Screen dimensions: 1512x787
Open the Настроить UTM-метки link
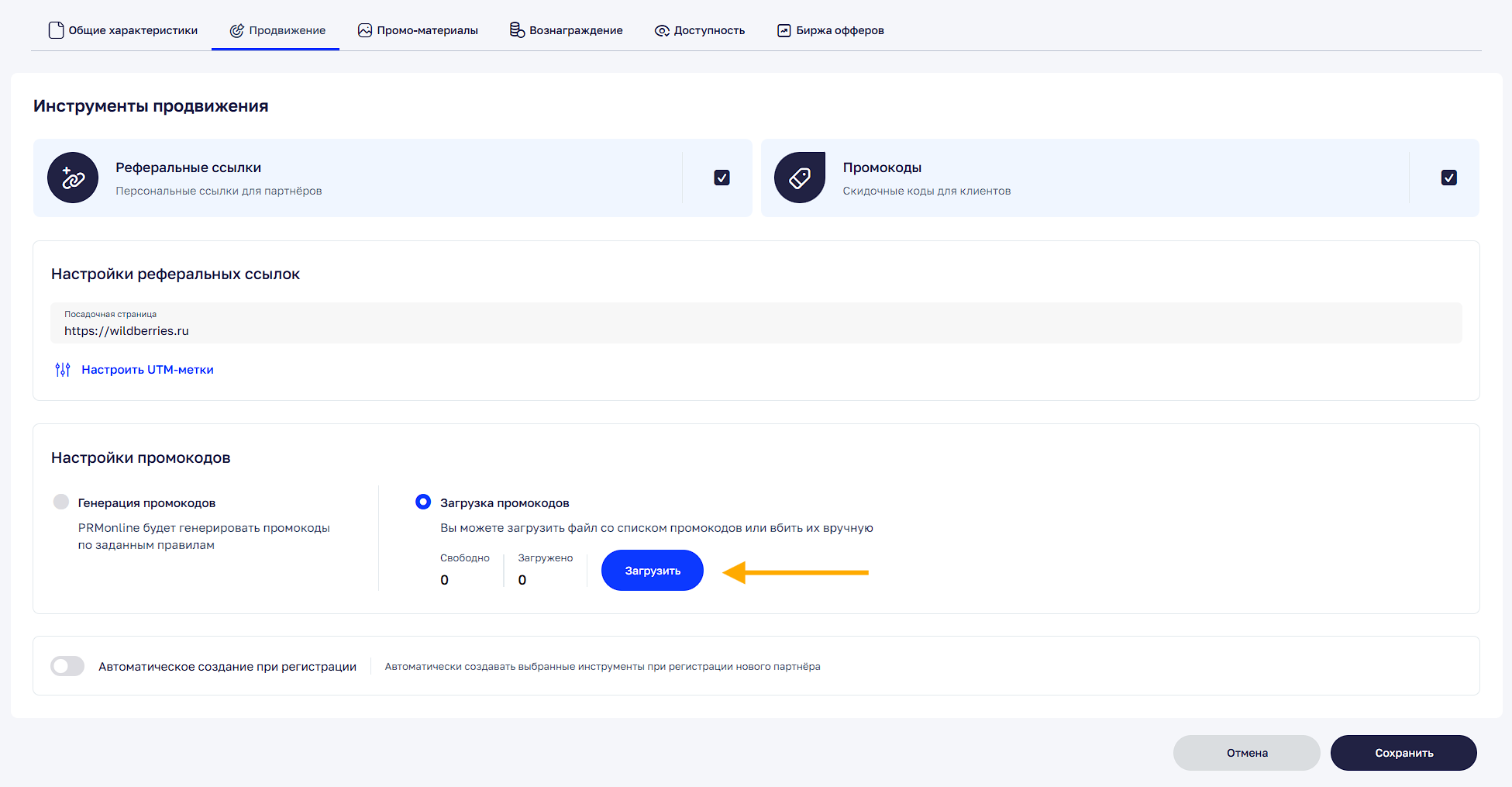147,370
